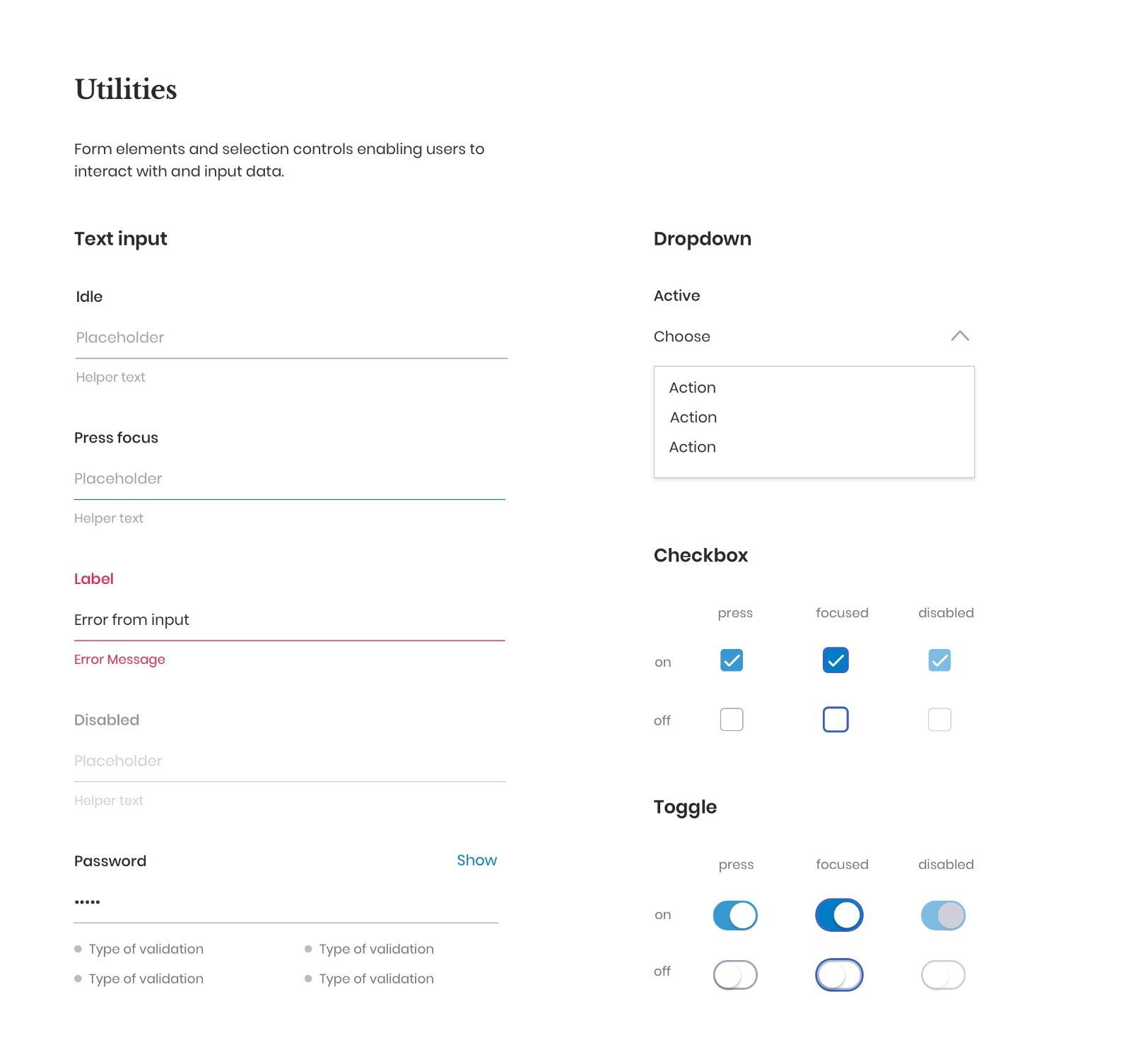Click the Text input section heading

point(121,239)
